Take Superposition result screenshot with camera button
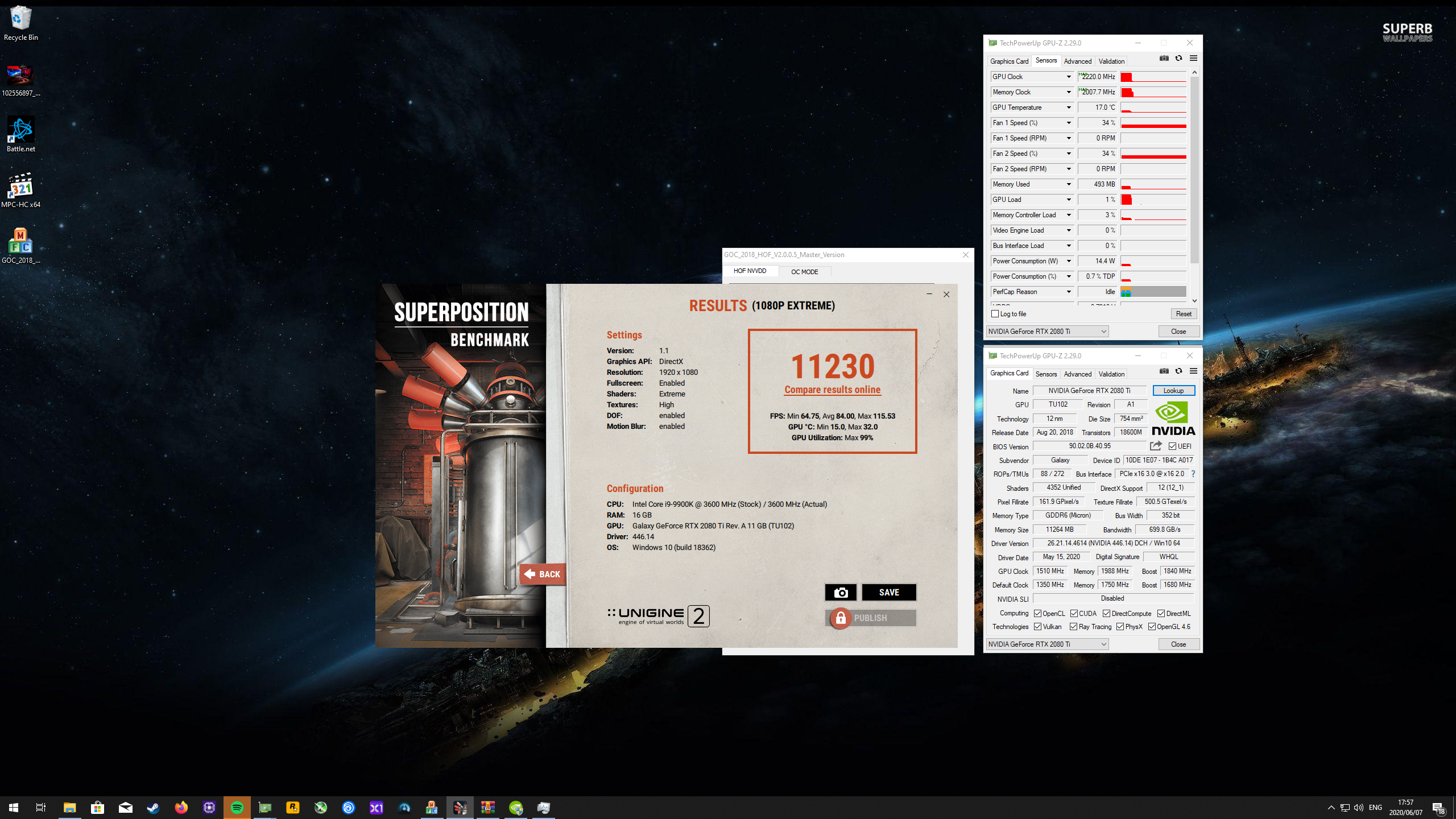1456x819 pixels. click(841, 592)
